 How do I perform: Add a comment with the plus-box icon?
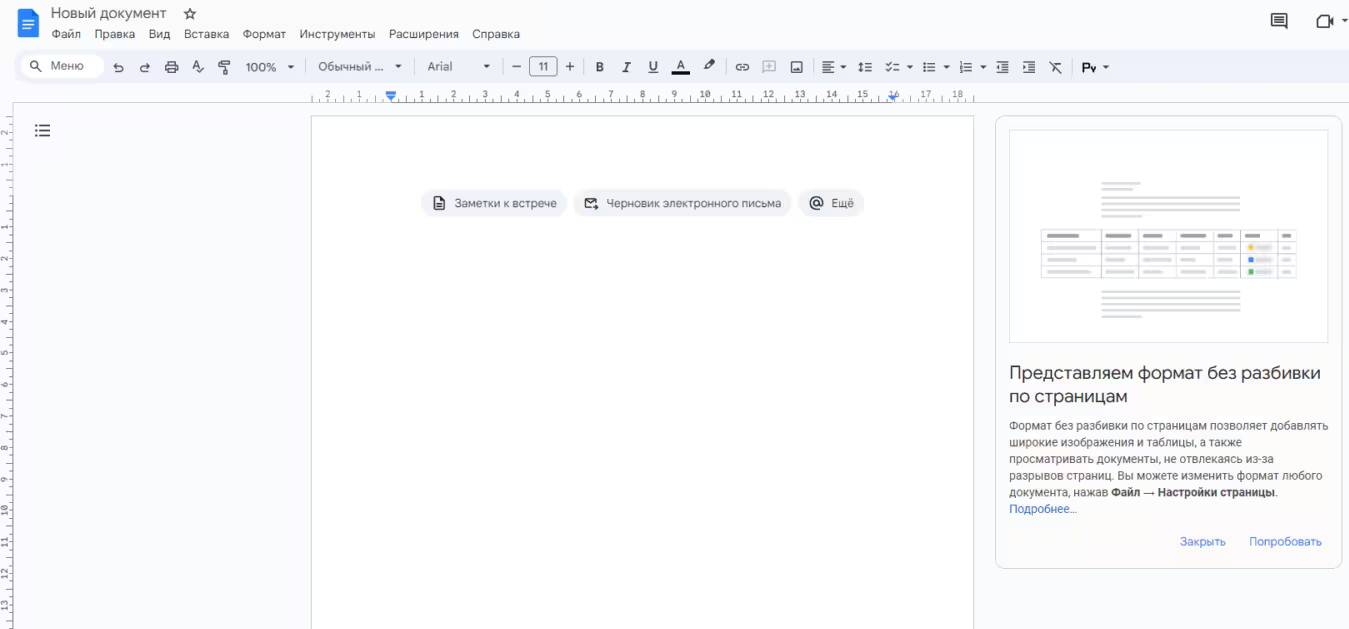click(769, 67)
